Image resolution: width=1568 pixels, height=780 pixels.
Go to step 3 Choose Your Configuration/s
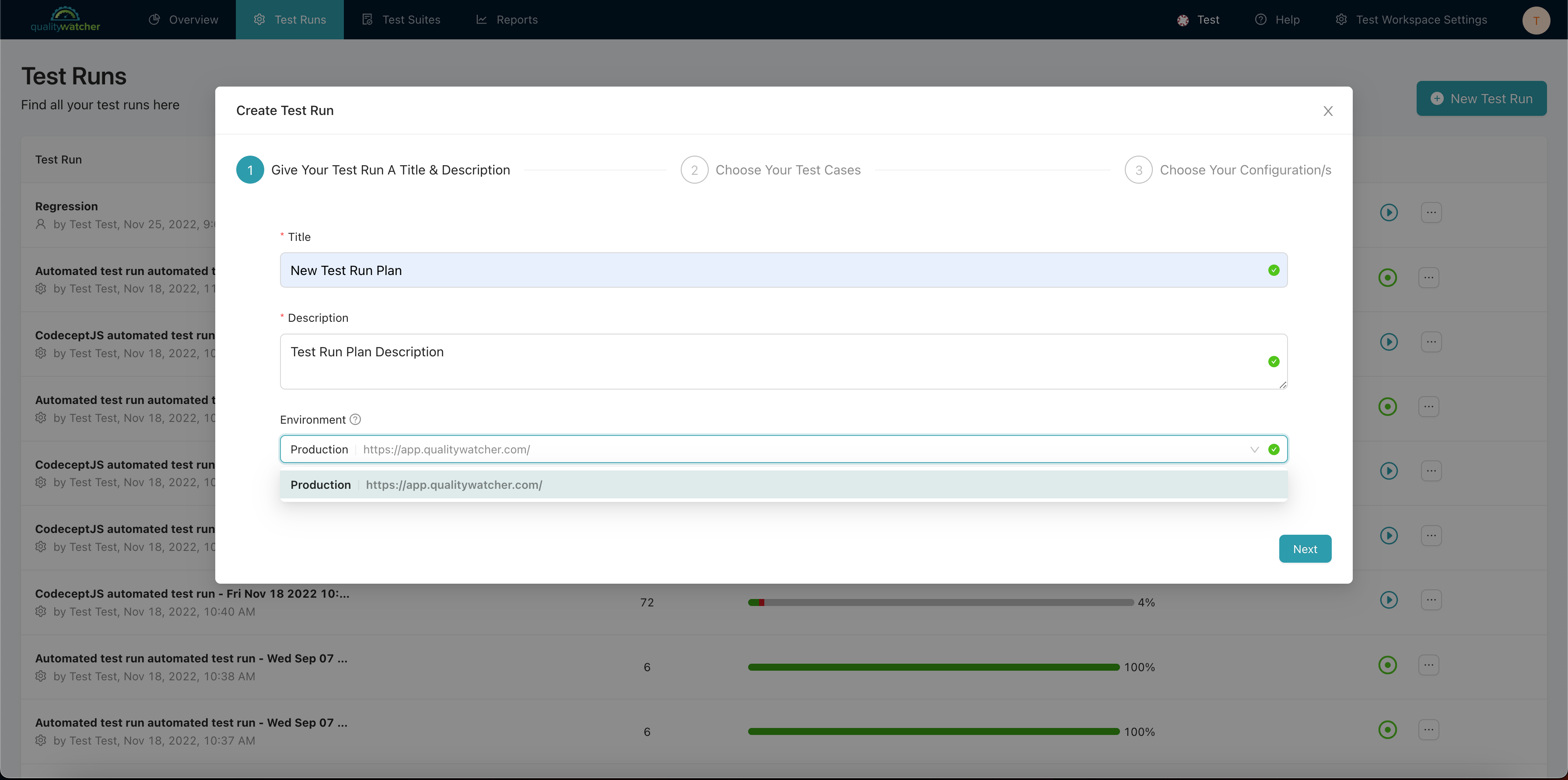click(1228, 170)
